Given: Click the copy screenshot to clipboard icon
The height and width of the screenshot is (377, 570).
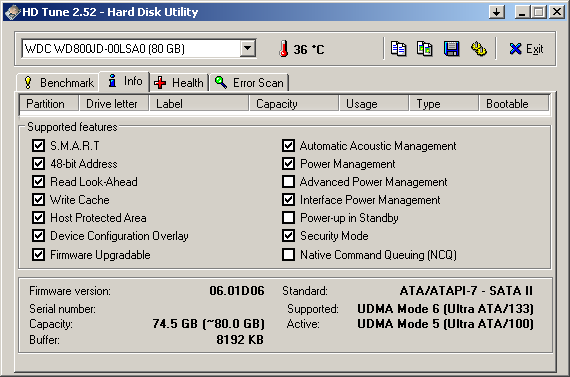Looking at the screenshot, I should (x=424, y=49).
